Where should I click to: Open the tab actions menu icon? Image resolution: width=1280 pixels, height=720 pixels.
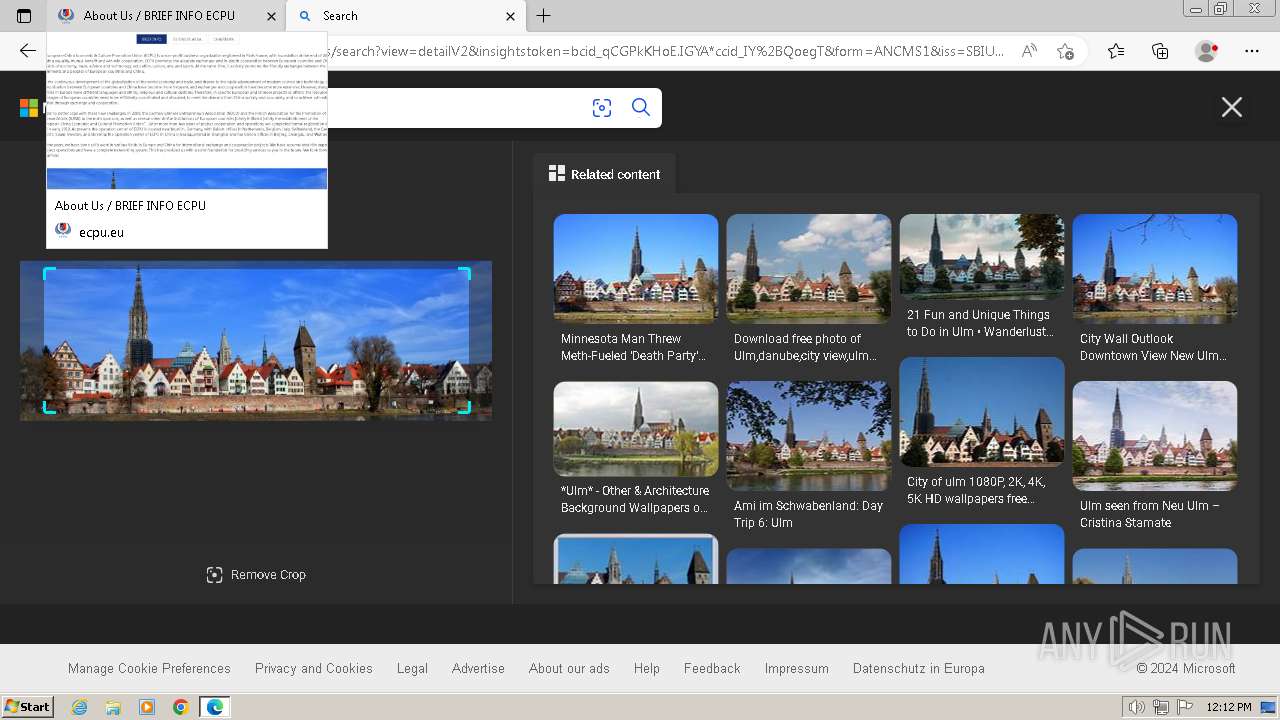click(x=24, y=16)
